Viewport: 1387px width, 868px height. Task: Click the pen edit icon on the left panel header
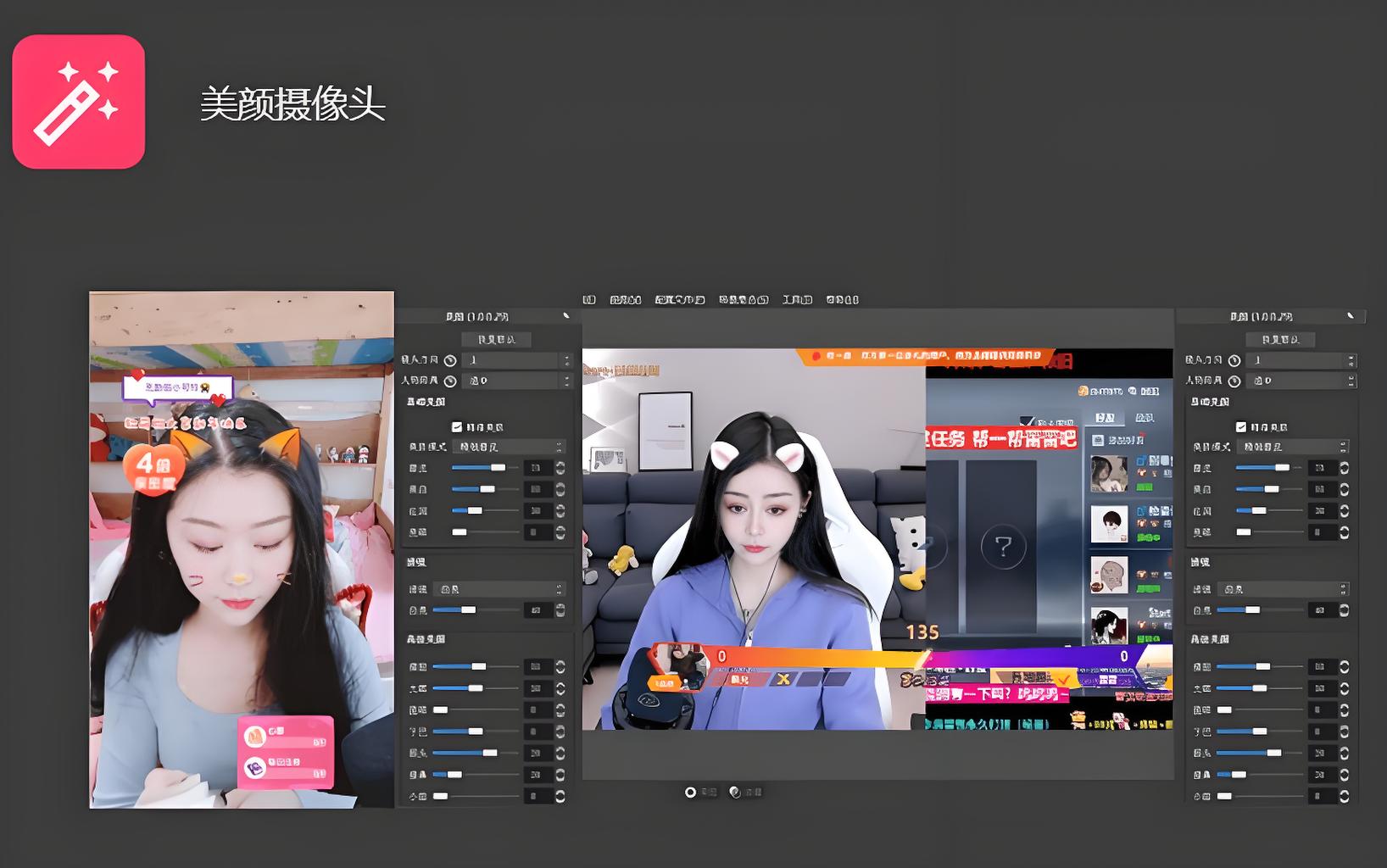[566, 315]
